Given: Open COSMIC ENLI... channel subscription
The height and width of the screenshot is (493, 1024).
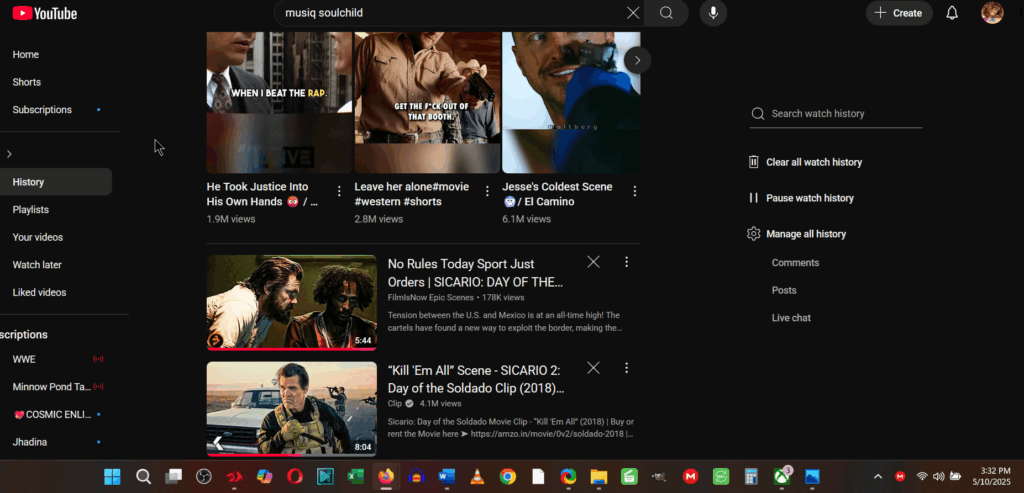Looking at the screenshot, I should point(52,415).
